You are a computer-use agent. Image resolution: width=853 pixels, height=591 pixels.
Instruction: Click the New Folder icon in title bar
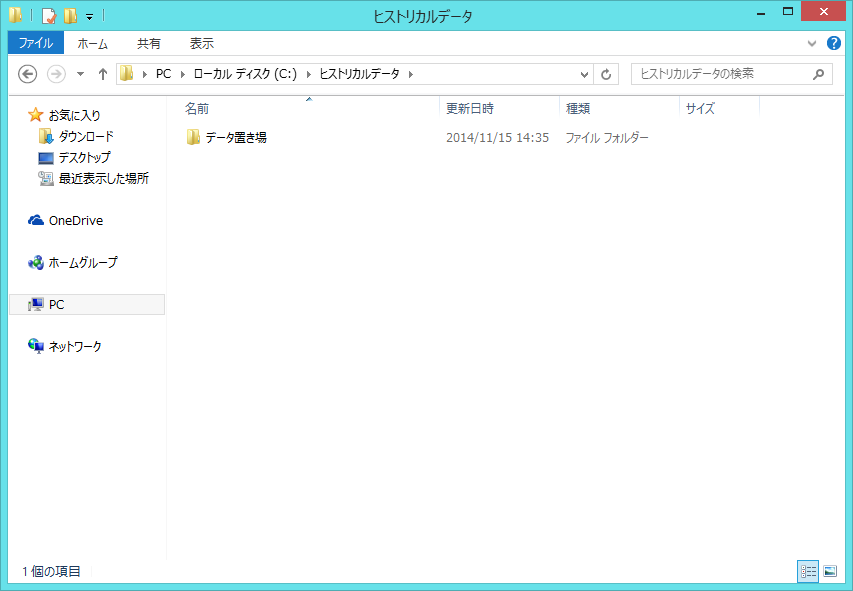[69, 16]
